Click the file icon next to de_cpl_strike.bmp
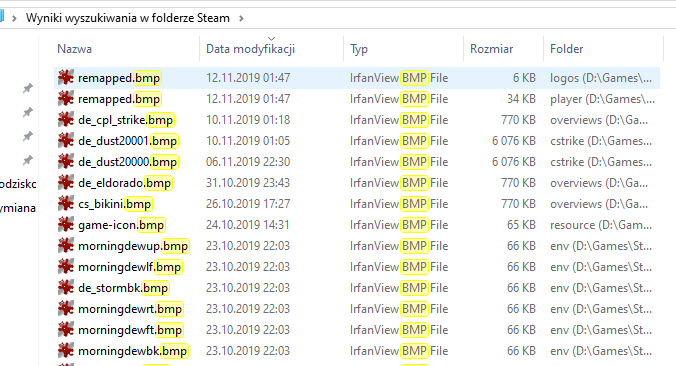The height and width of the screenshot is (366, 676). pyautogui.click(x=66, y=120)
